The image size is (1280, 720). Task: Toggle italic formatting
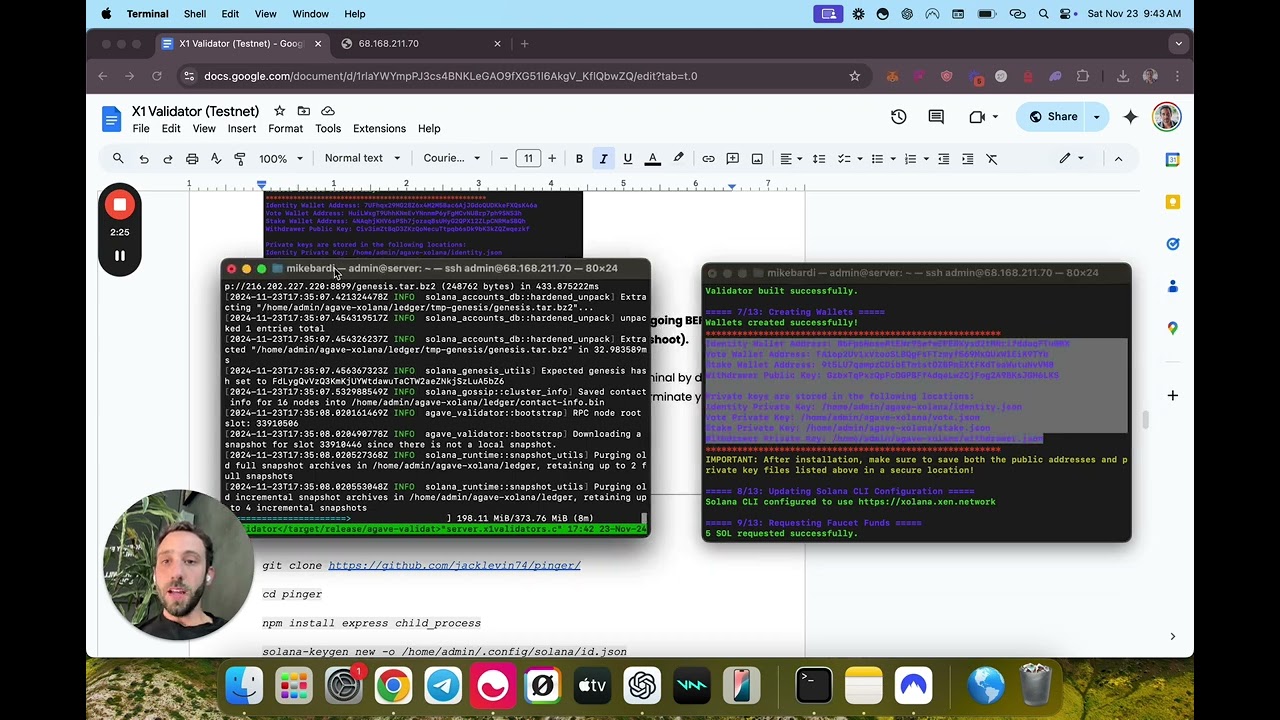click(603, 158)
